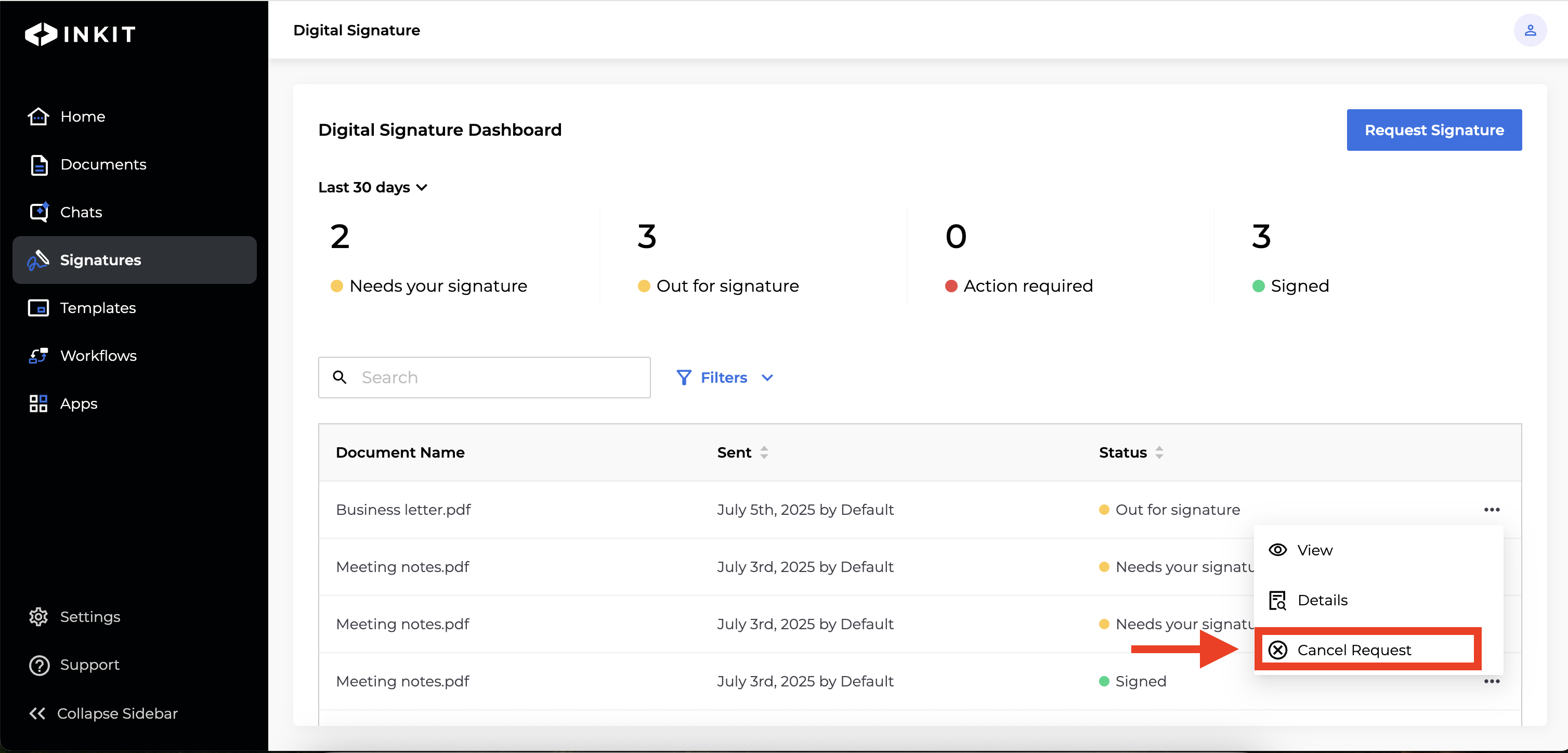Open Apps from the sidebar

coord(79,404)
